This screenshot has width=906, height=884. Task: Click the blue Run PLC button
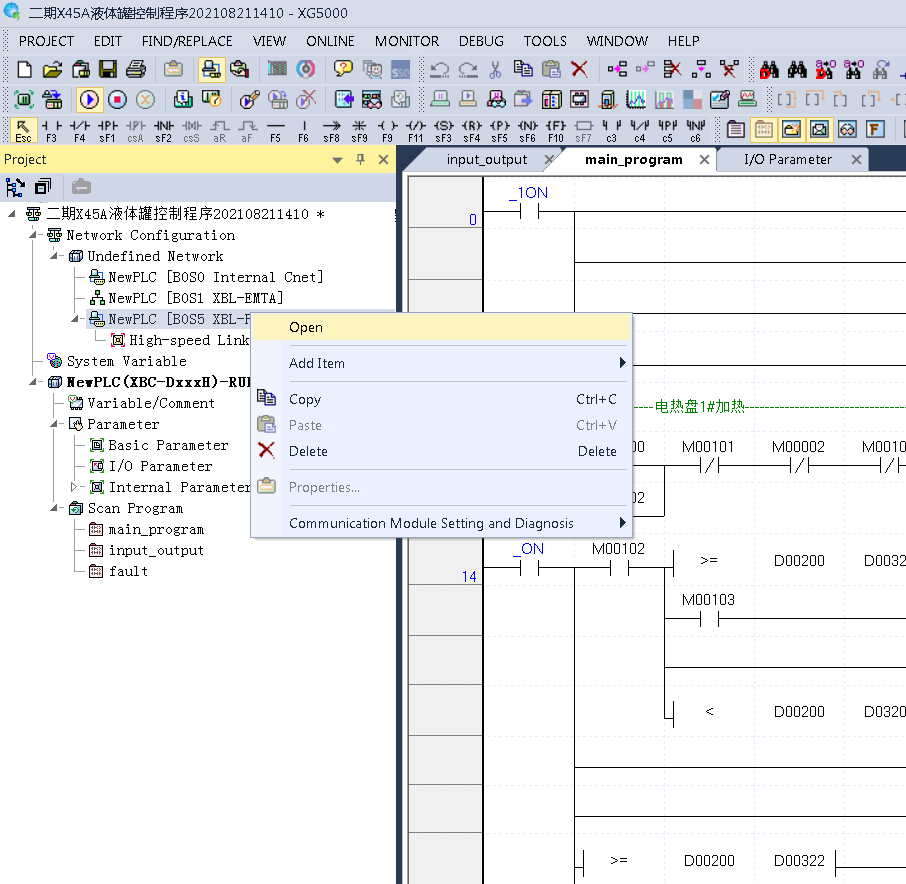pyautogui.click(x=89, y=99)
